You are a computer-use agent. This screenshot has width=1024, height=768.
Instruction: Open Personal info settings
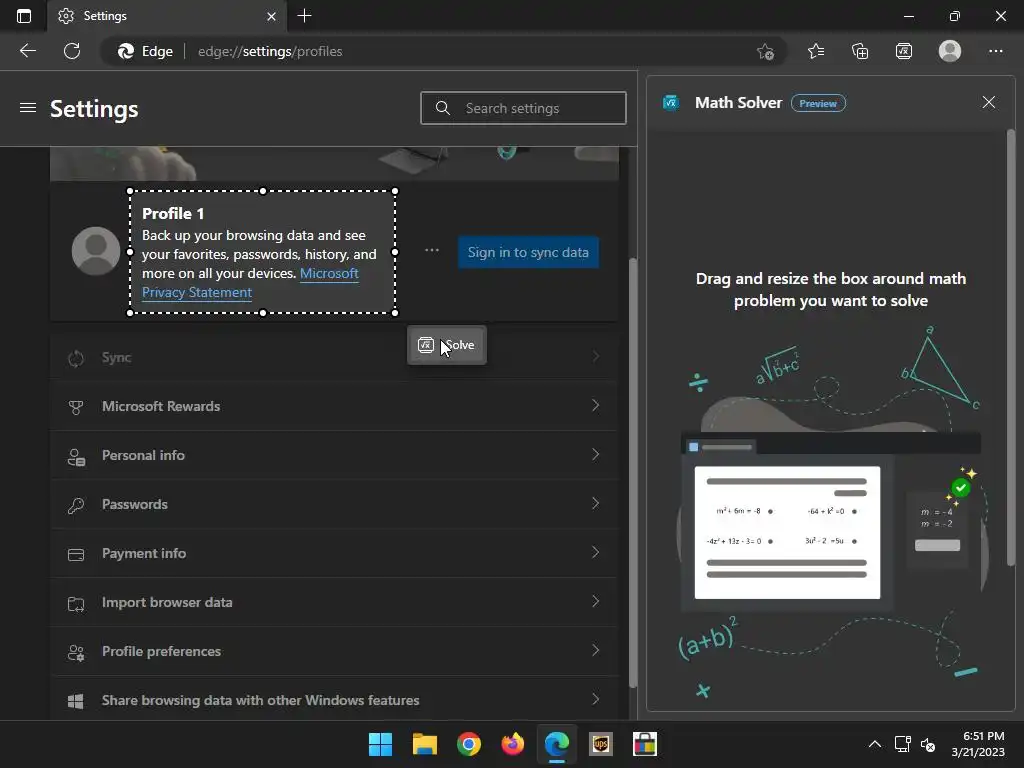pyautogui.click(x=334, y=455)
